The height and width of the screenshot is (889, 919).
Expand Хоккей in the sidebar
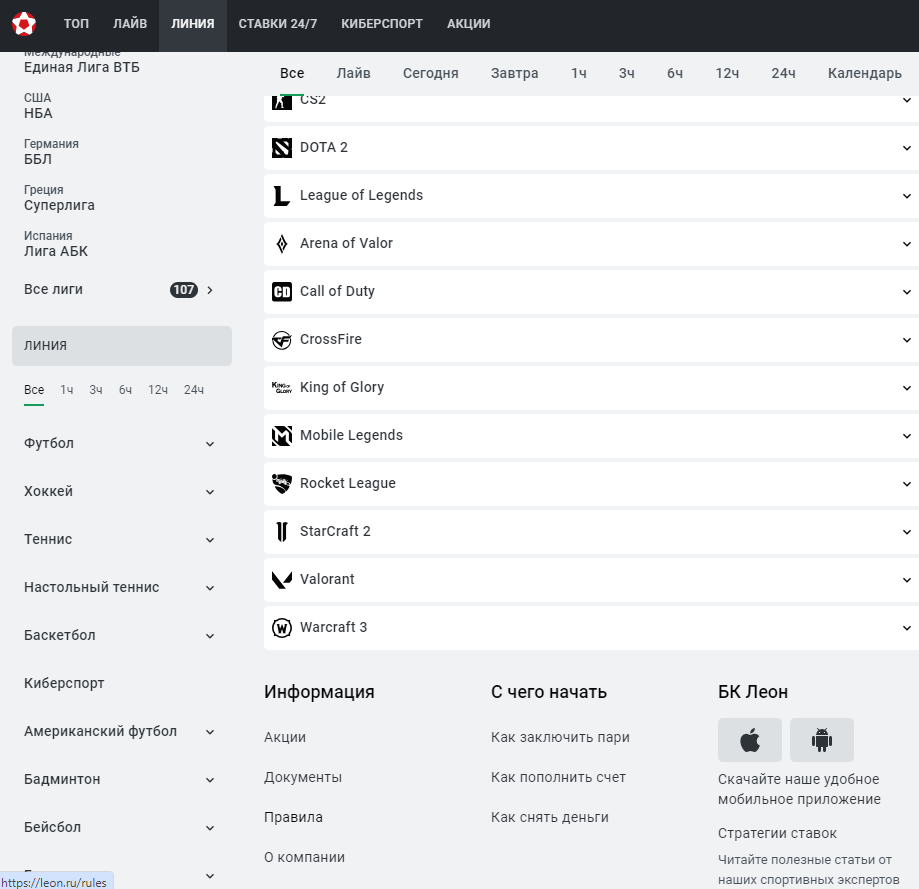[210, 492]
